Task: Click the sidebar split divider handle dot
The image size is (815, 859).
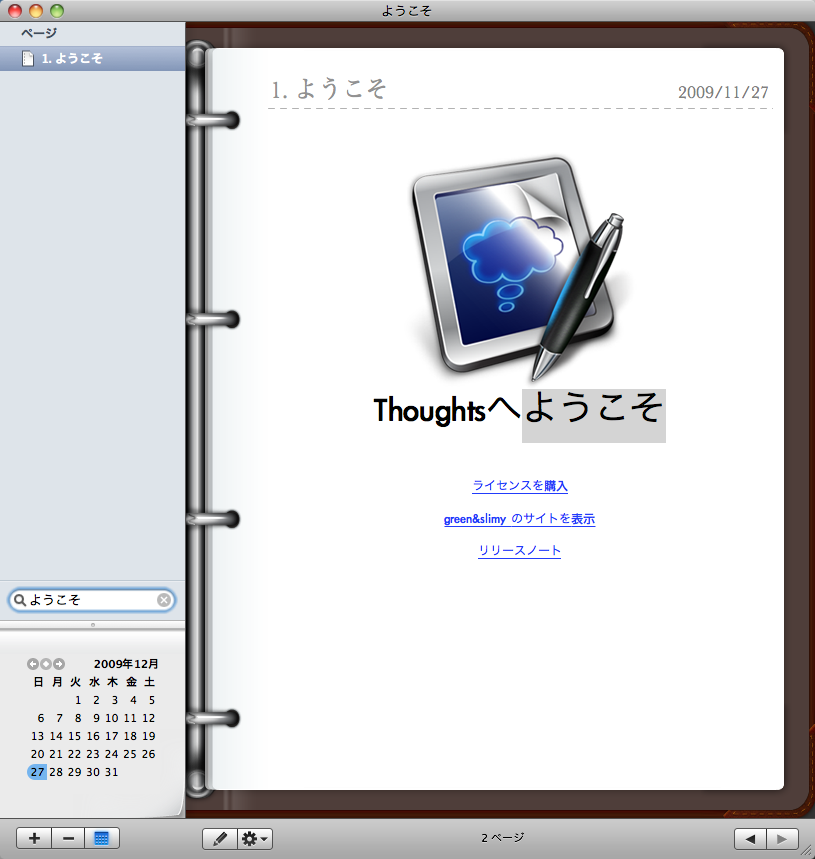Action: [93, 625]
